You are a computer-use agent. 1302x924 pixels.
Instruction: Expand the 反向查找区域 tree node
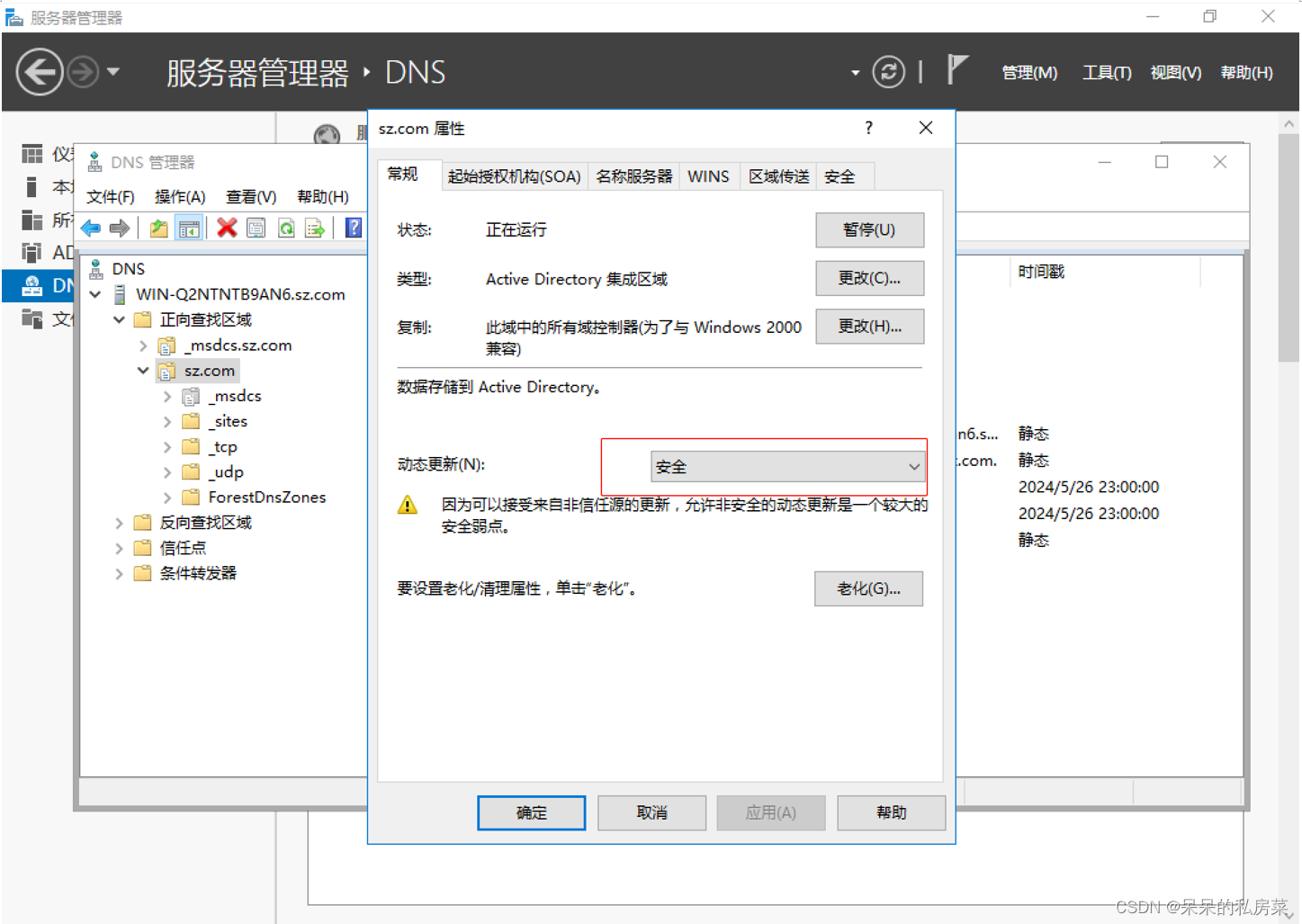pyautogui.click(x=119, y=523)
